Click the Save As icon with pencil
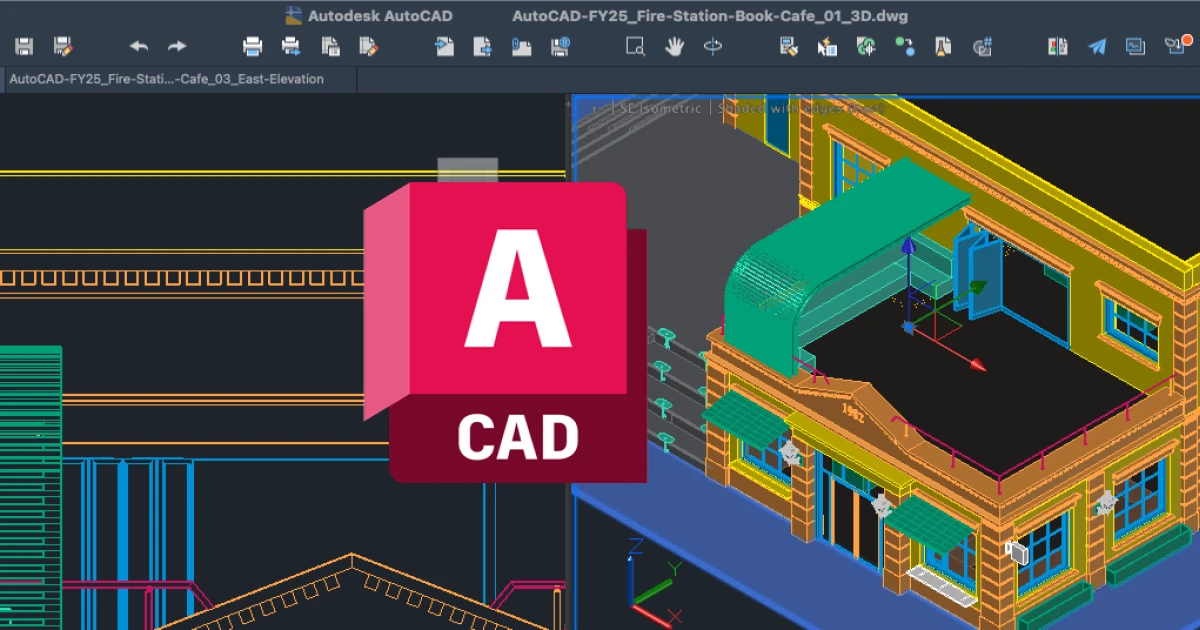The image size is (1200, 630). (x=63, y=46)
